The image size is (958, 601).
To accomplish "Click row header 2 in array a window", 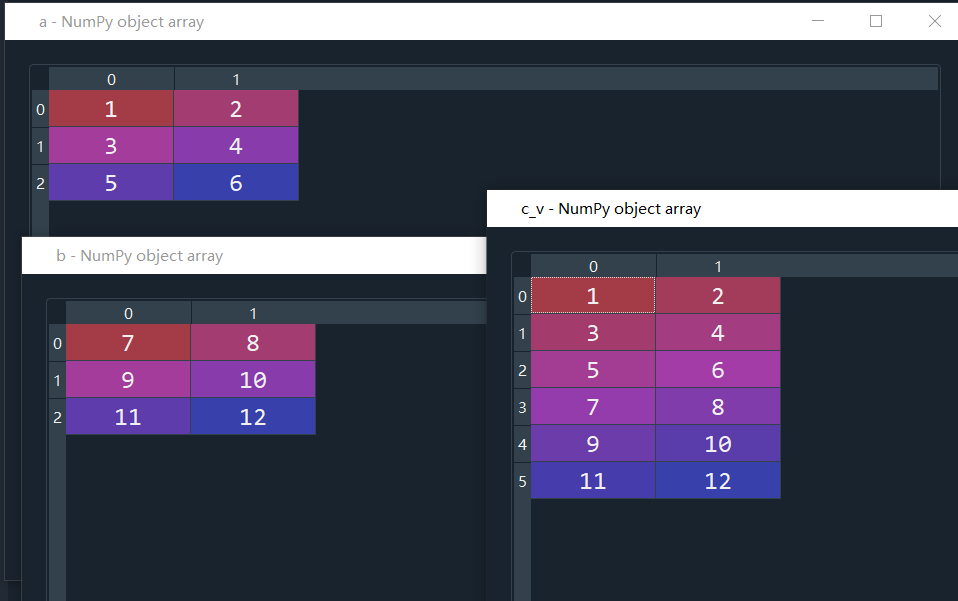I will pos(40,182).
